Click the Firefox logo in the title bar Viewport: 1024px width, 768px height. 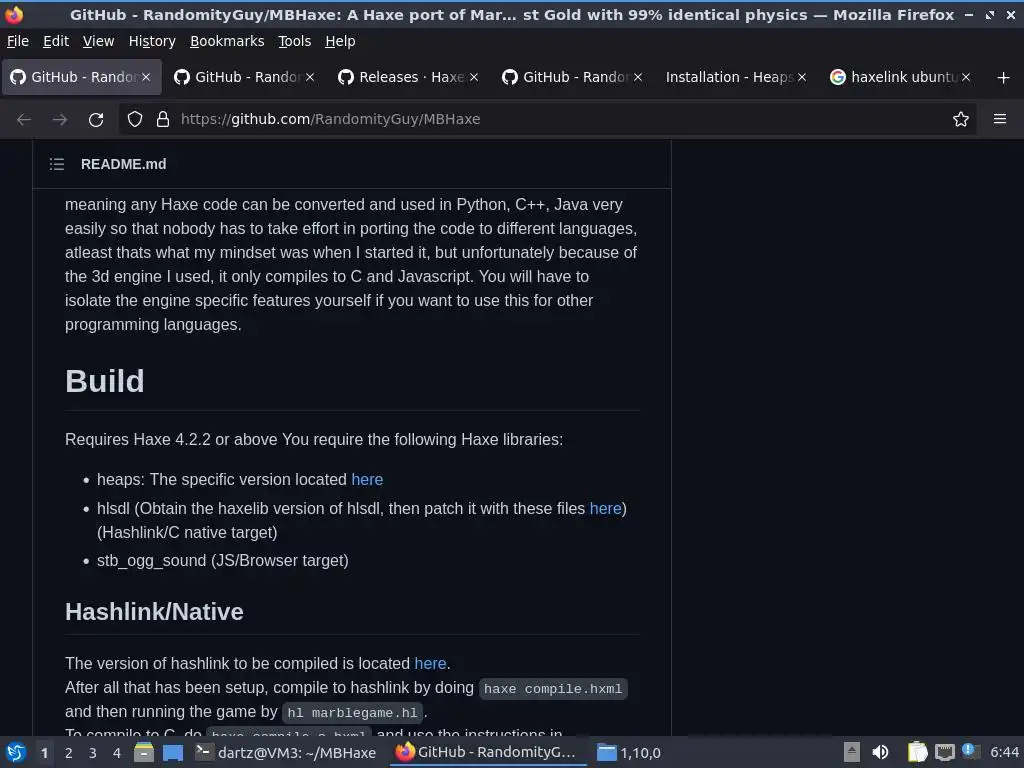(x=14, y=14)
